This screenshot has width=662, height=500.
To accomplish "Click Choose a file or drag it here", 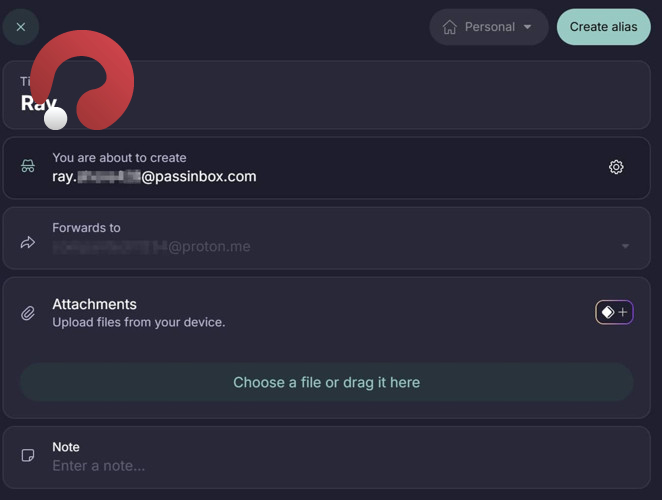I will [326, 382].
